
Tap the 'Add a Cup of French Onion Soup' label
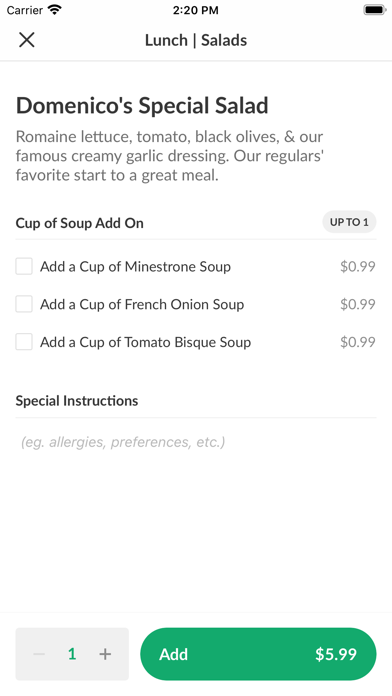[142, 304]
